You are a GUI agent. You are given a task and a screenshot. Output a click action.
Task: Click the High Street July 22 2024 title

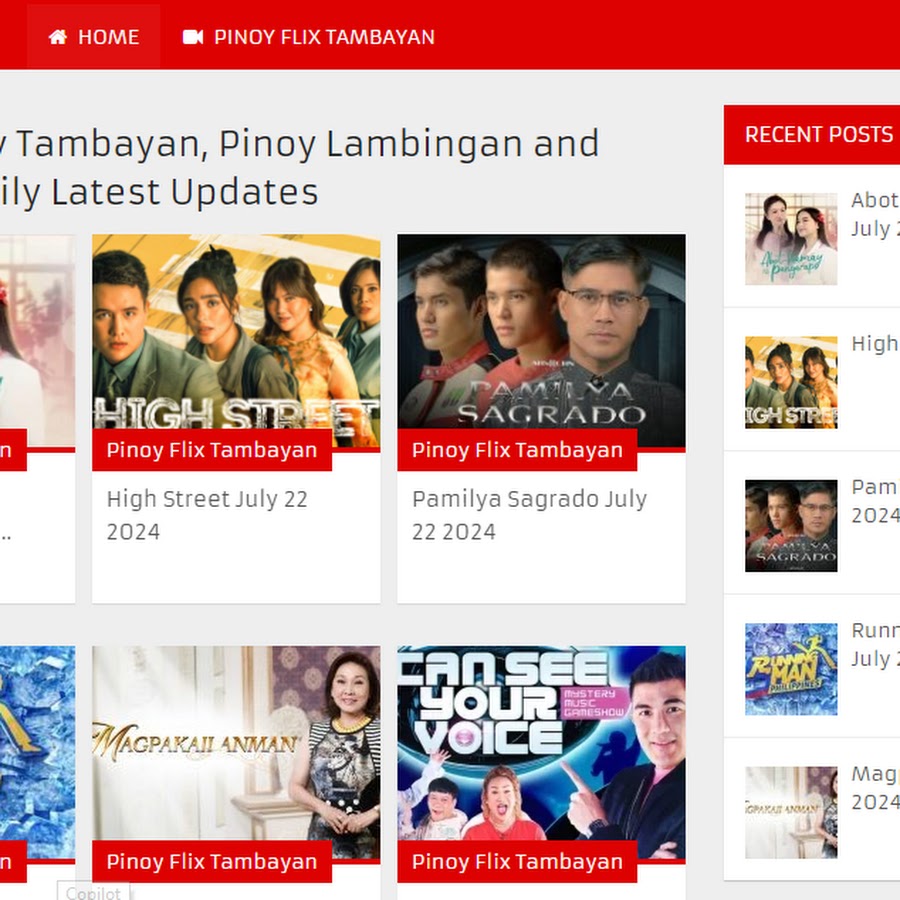pyautogui.click(x=207, y=515)
